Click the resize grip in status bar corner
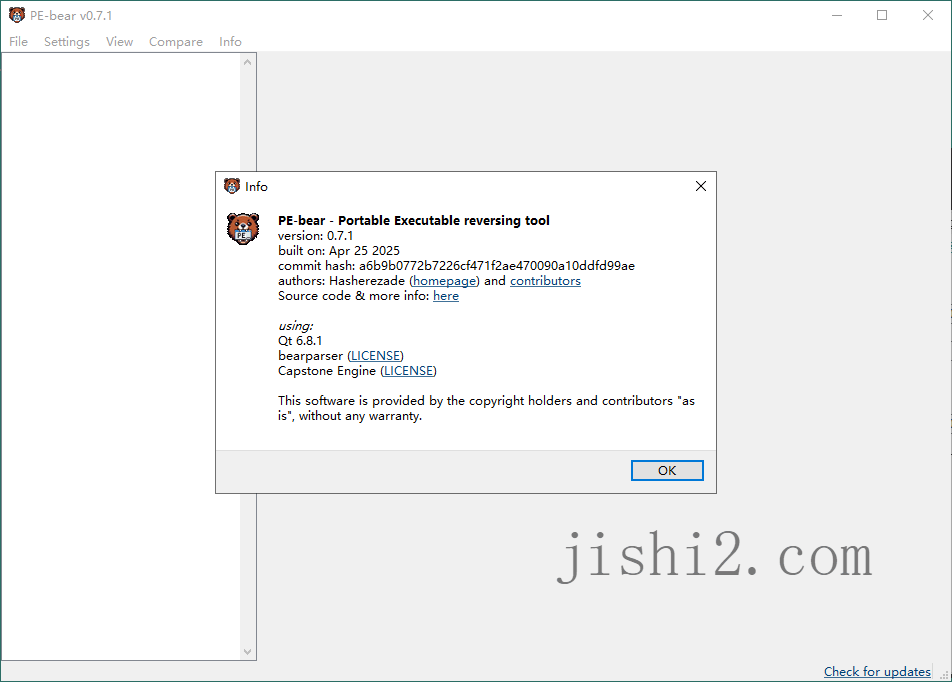 click(944, 674)
